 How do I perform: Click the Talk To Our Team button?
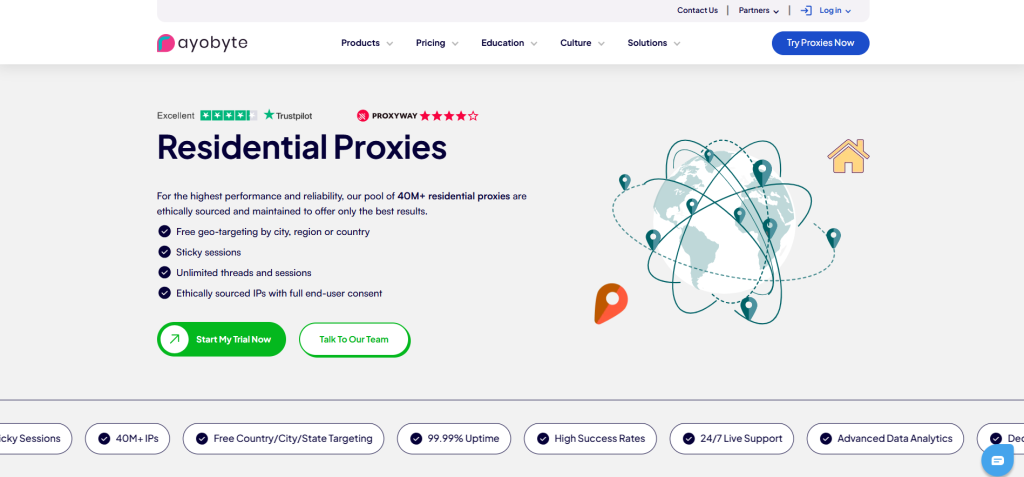pyautogui.click(x=354, y=339)
